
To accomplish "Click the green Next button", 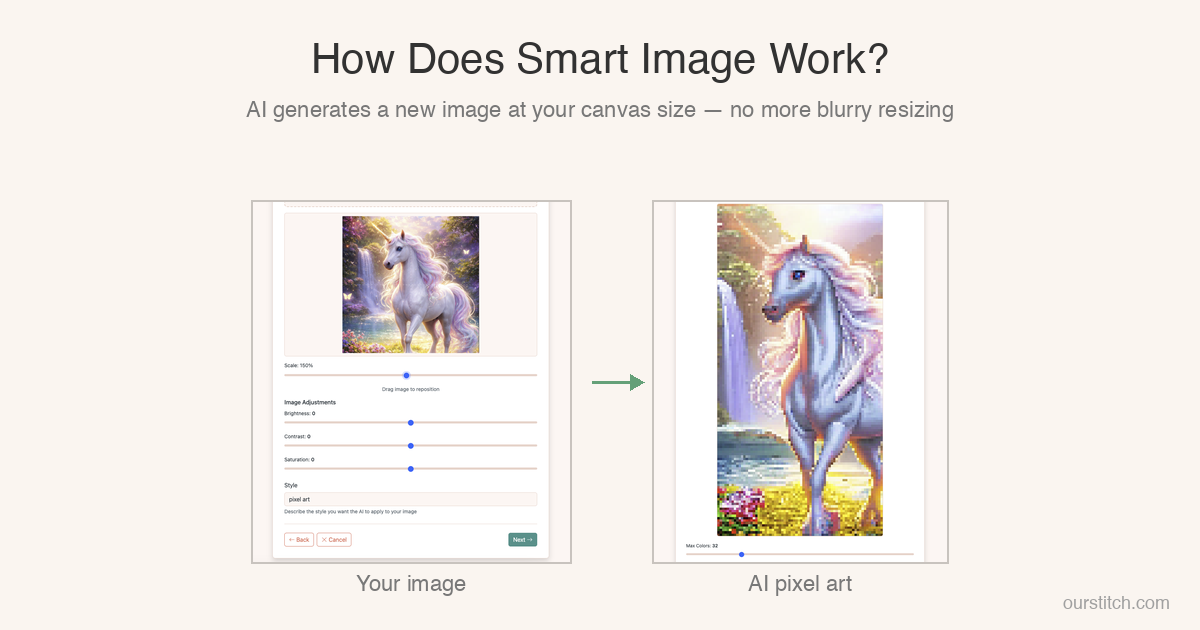I will [522, 540].
